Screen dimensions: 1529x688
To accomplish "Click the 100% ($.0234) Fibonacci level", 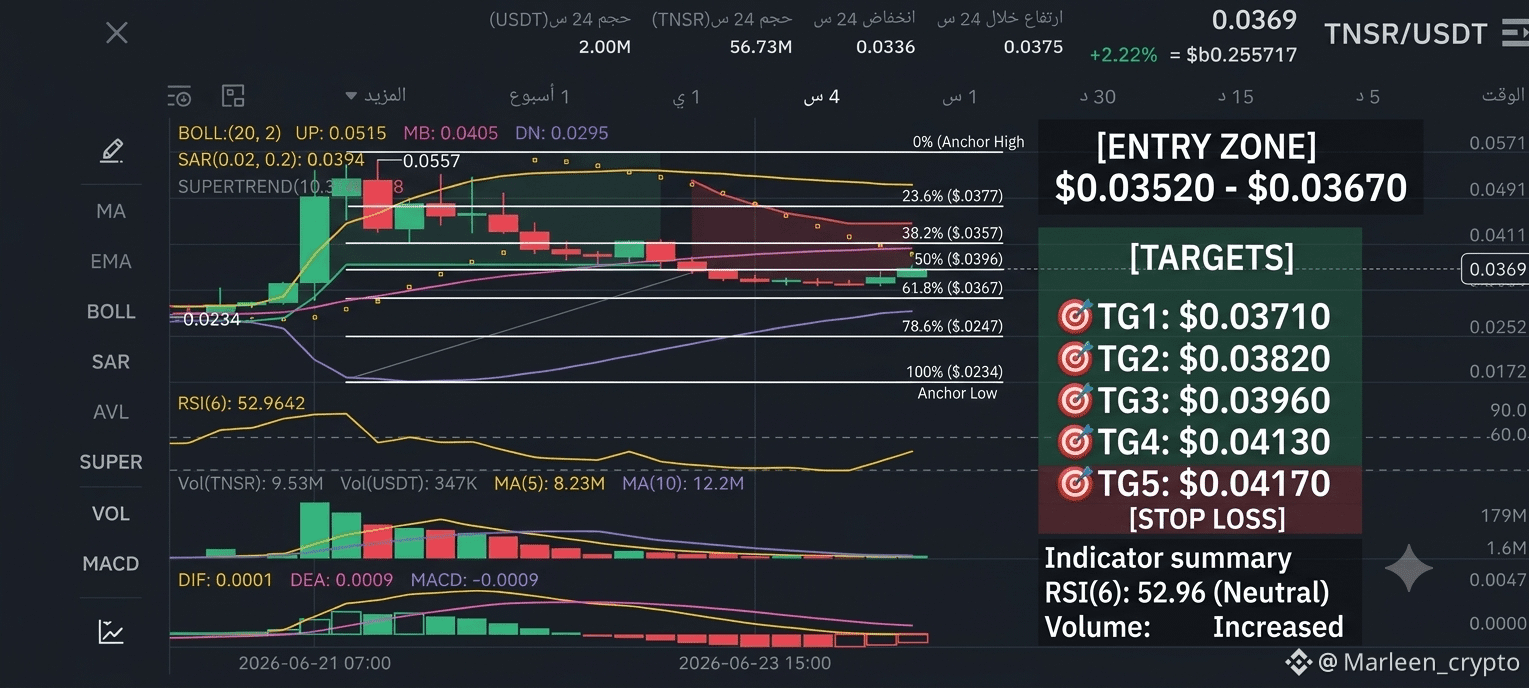I will (x=954, y=371).
